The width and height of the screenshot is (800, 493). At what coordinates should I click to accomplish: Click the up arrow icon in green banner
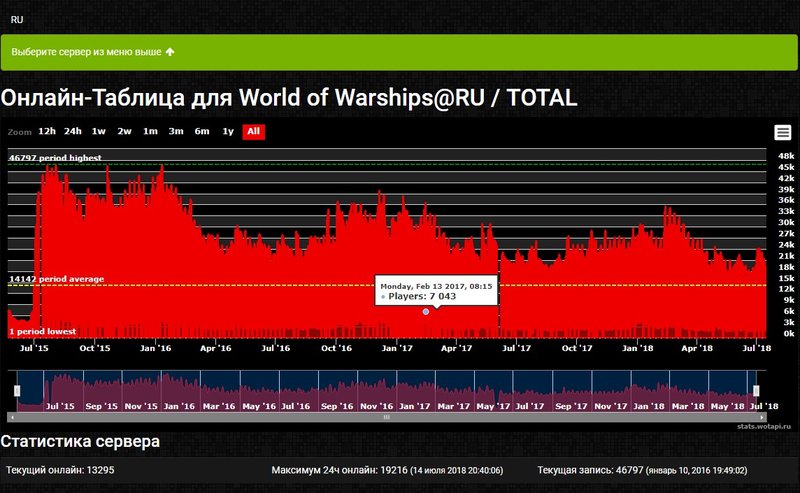[x=170, y=52]
